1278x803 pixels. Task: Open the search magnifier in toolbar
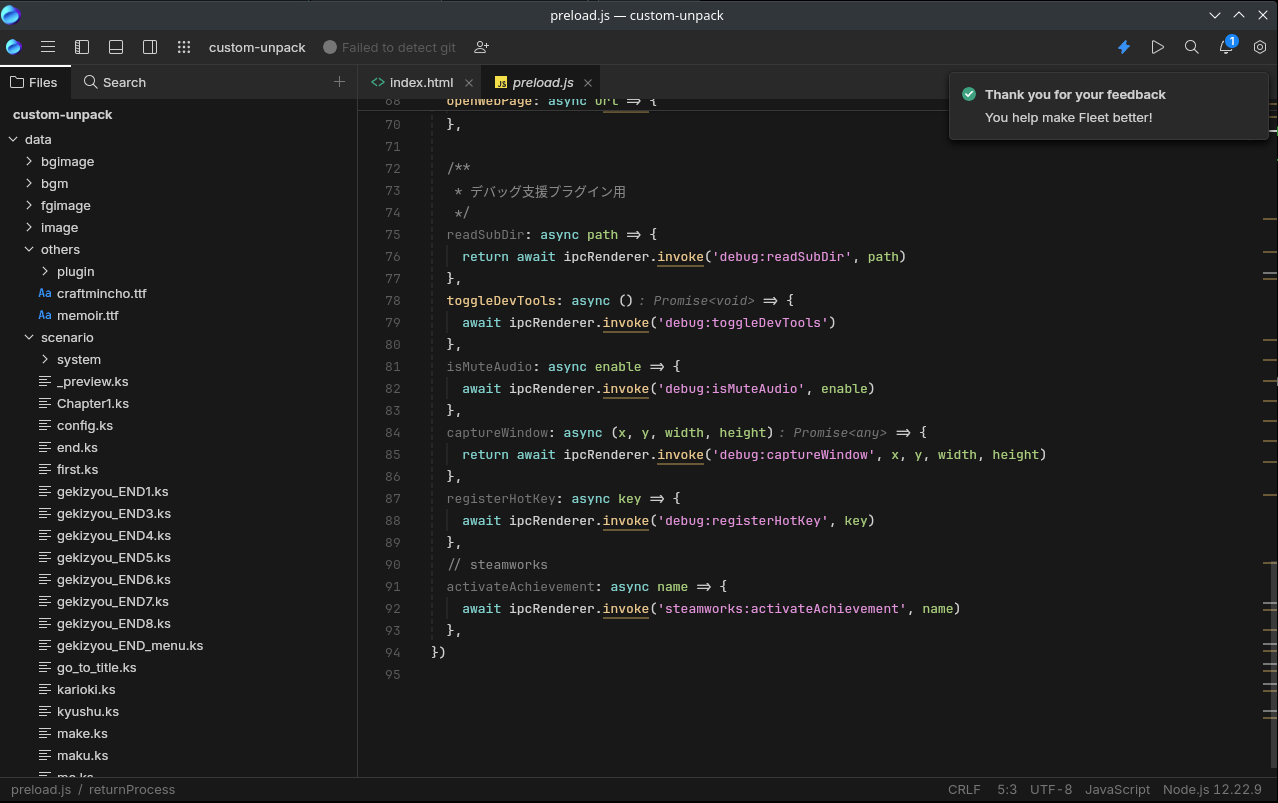tap(1192, 47)
